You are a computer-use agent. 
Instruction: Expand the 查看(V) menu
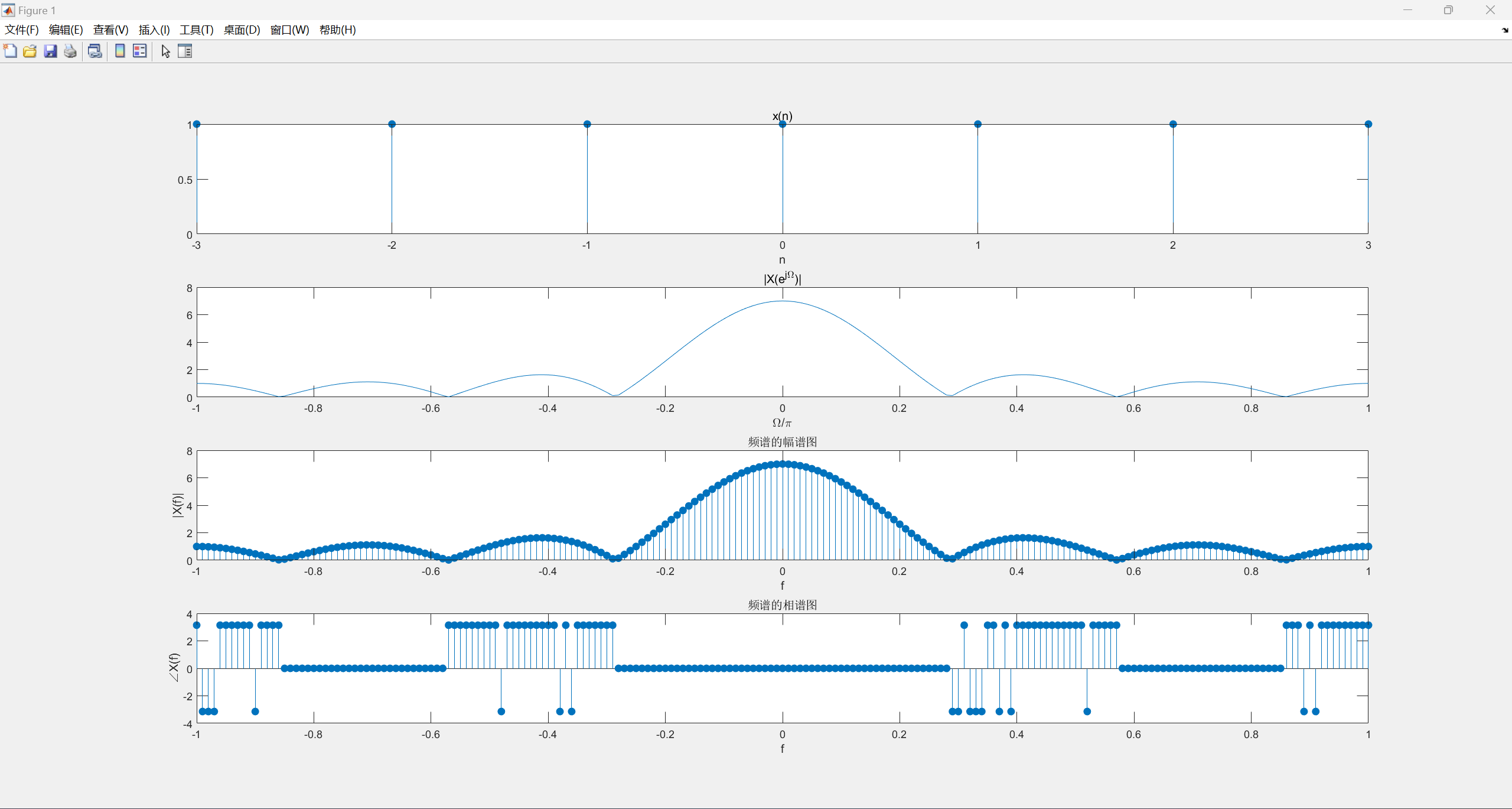(110, 30)
